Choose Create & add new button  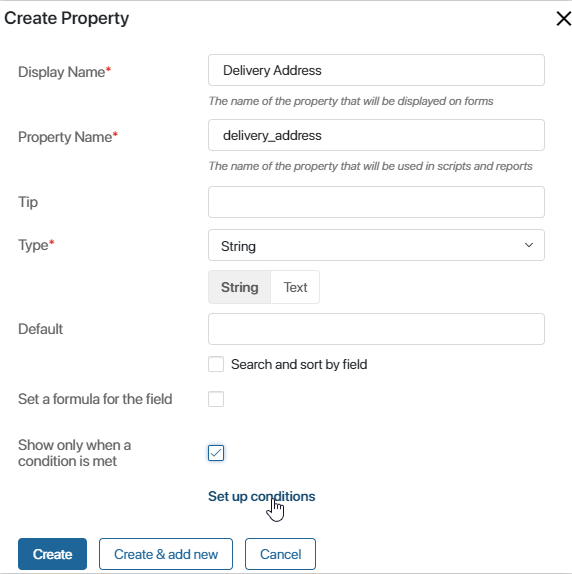[166, 554]
